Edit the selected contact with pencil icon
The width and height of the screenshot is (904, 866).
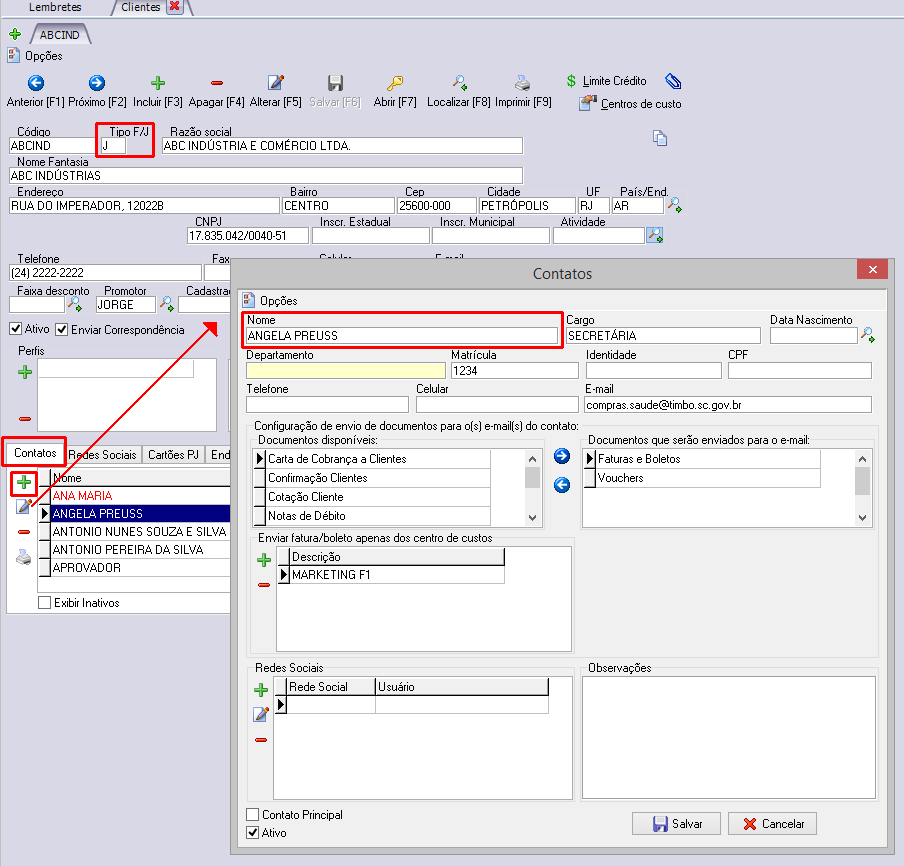(24, 506)
